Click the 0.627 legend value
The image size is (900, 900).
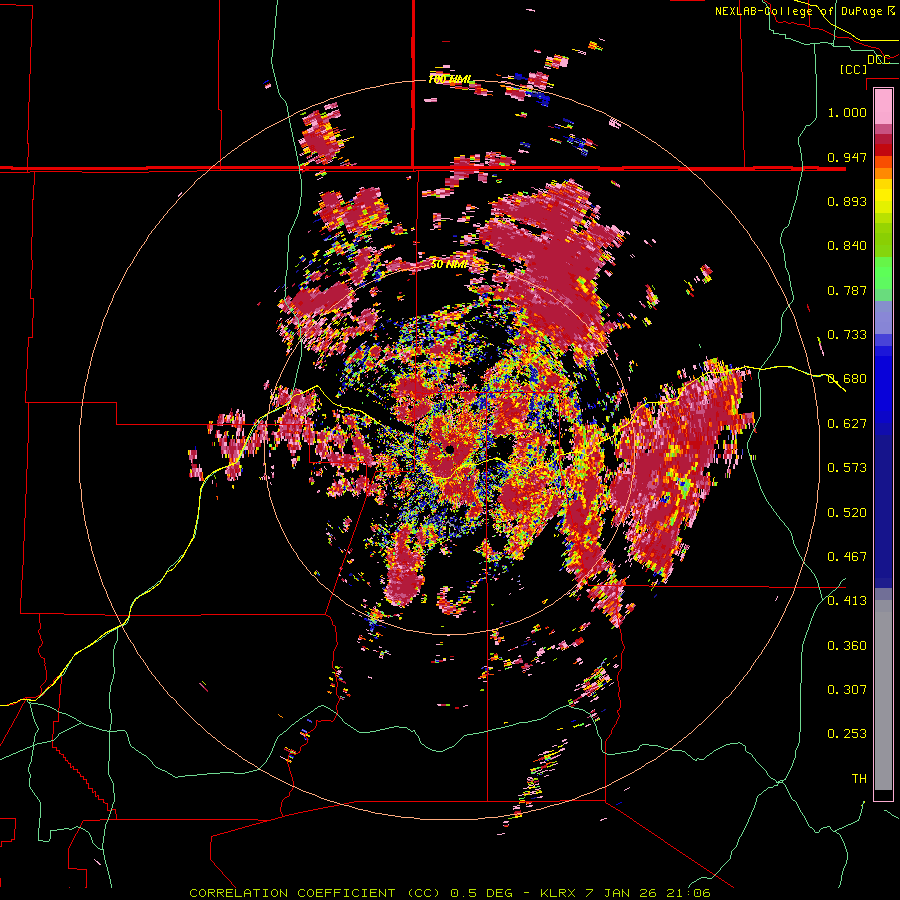847,424
